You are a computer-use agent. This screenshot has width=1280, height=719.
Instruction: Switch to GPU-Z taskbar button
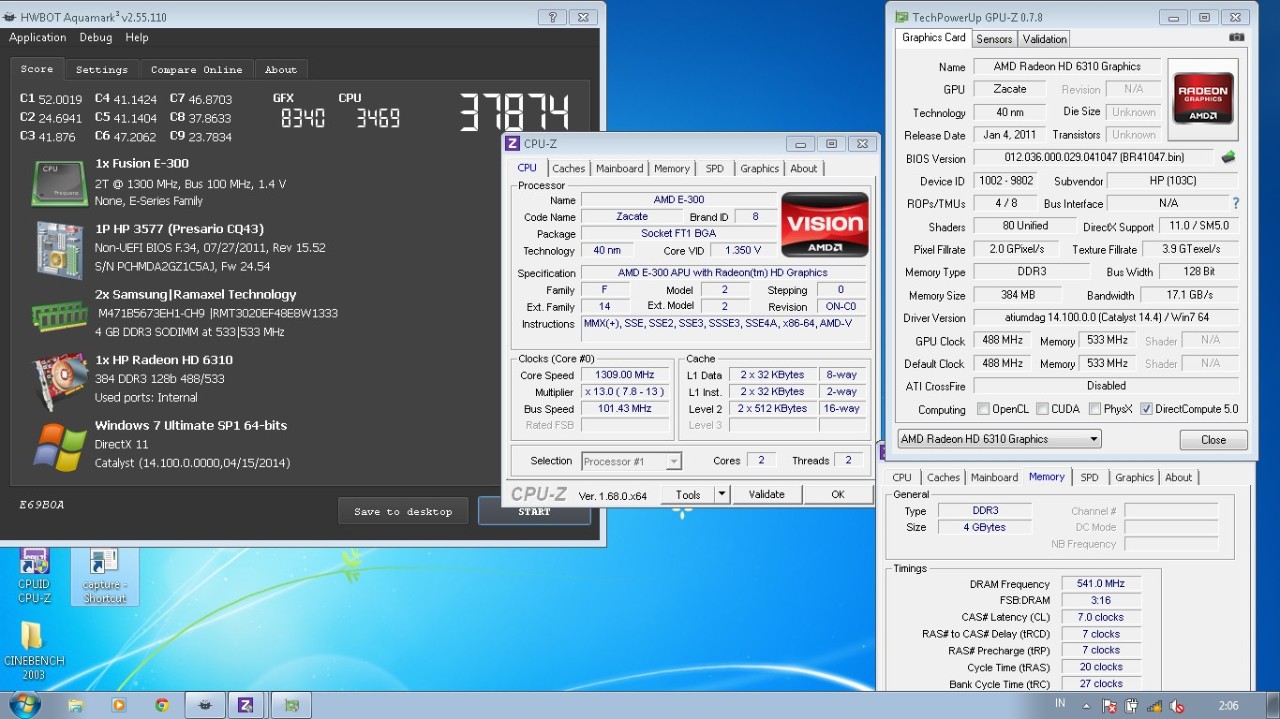[x=291, y=705]
